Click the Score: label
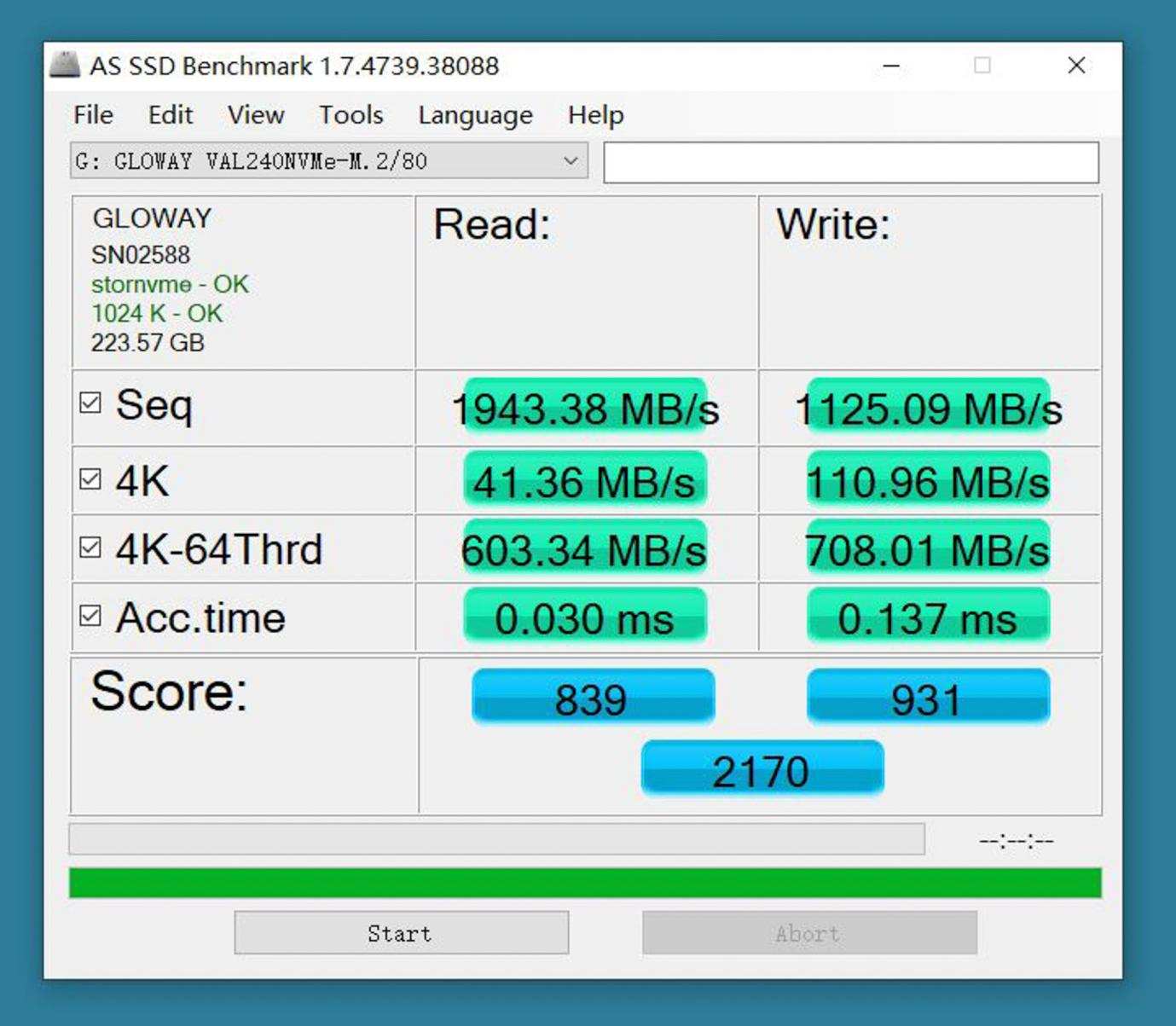The width and height of the screenshot is (1176, 1026). 169,691
